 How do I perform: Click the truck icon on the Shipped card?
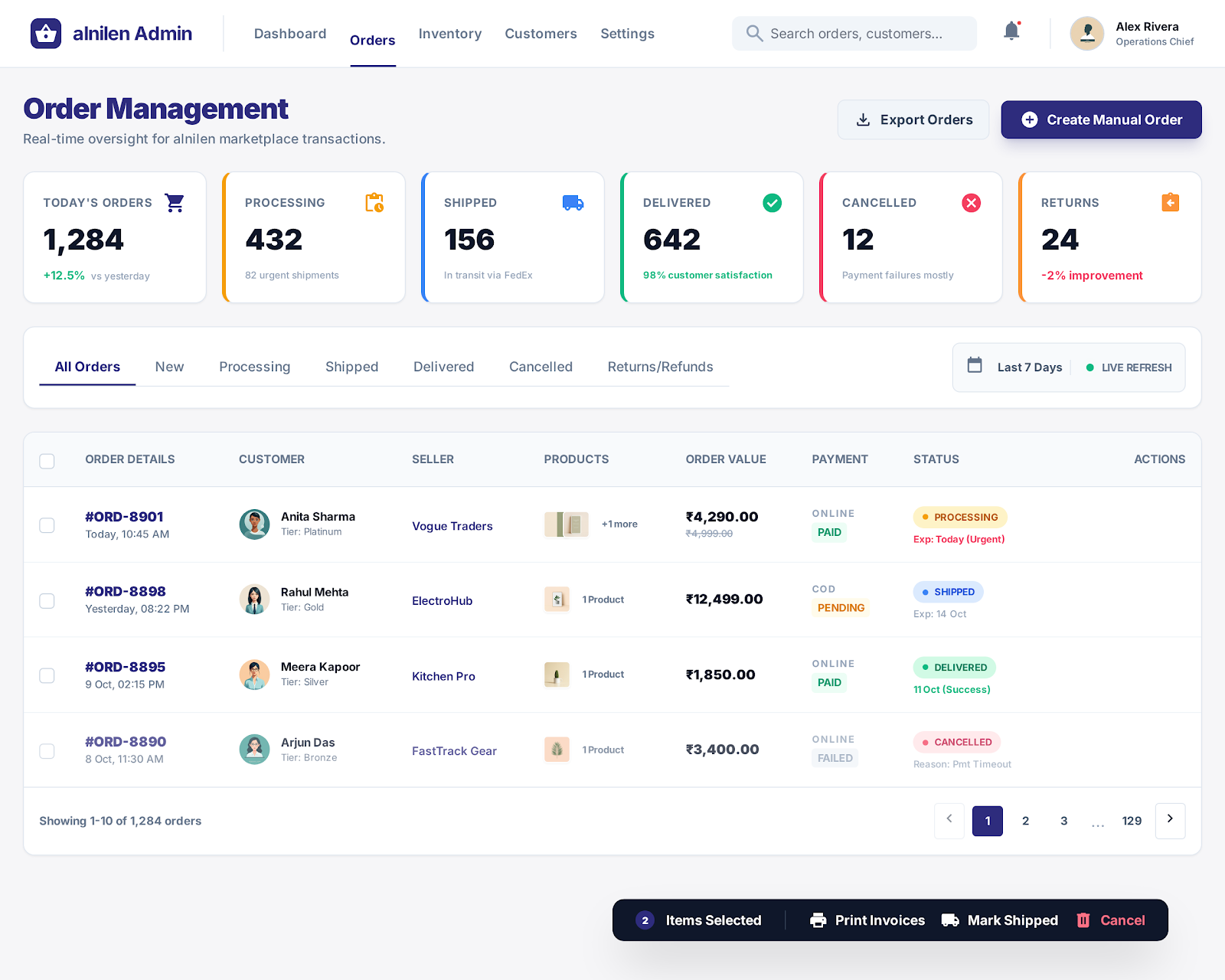point(573,202)
